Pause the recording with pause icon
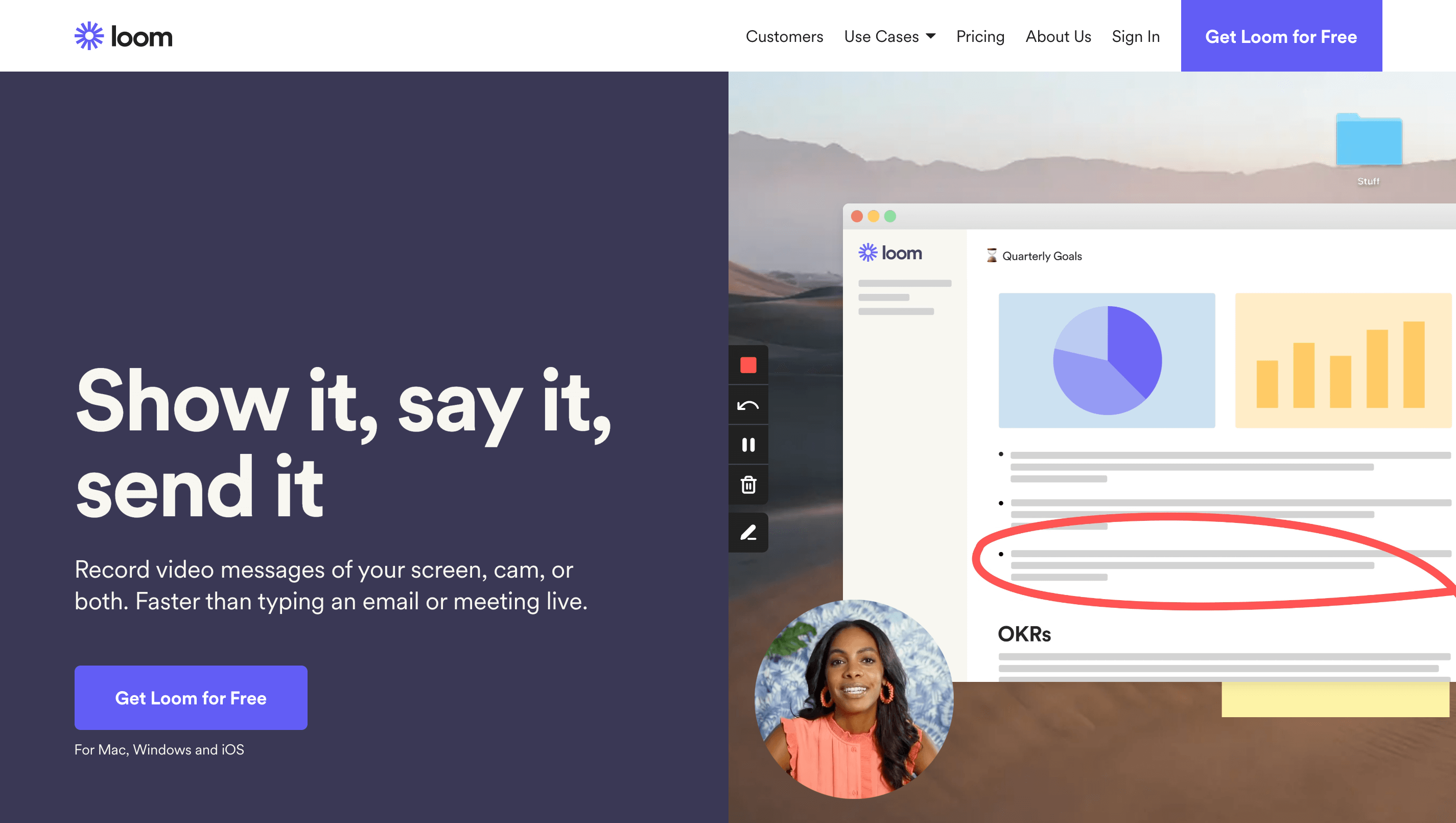 point(748,445)
